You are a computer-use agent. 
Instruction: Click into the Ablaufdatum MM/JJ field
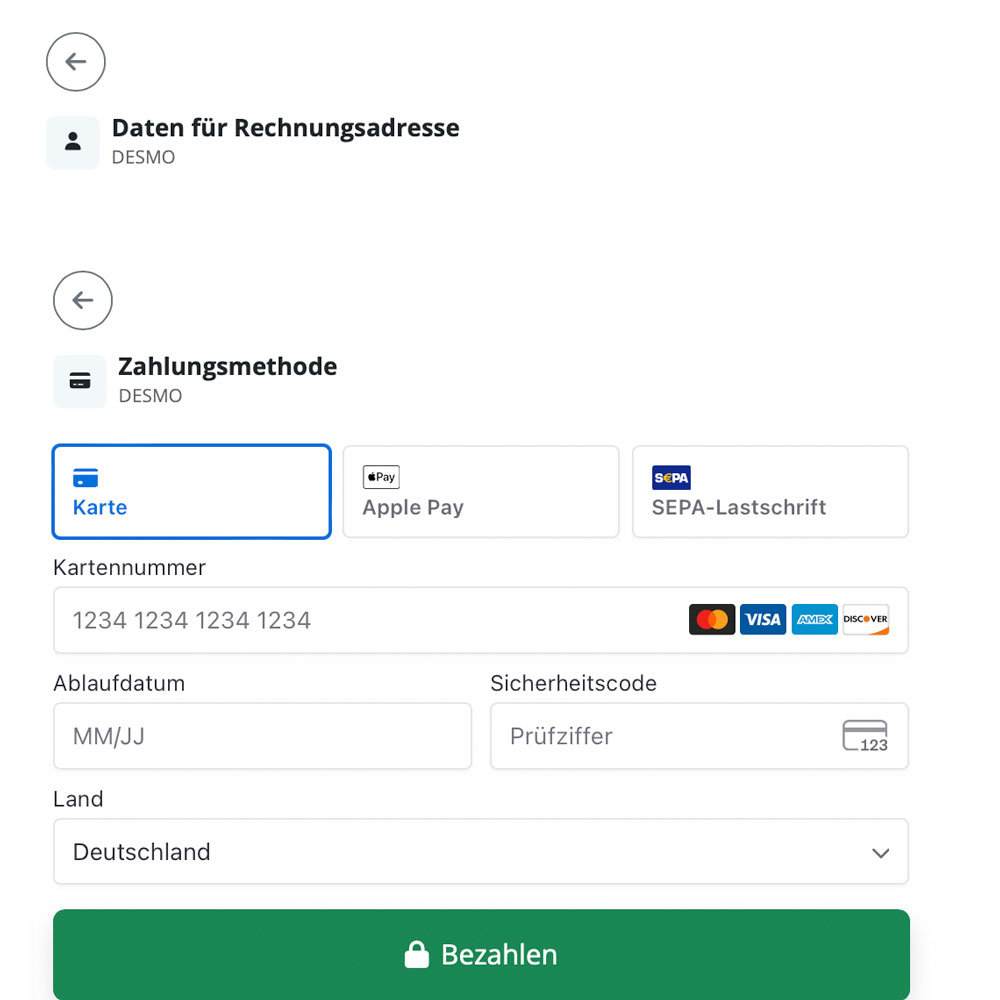(x=262, y=736)
